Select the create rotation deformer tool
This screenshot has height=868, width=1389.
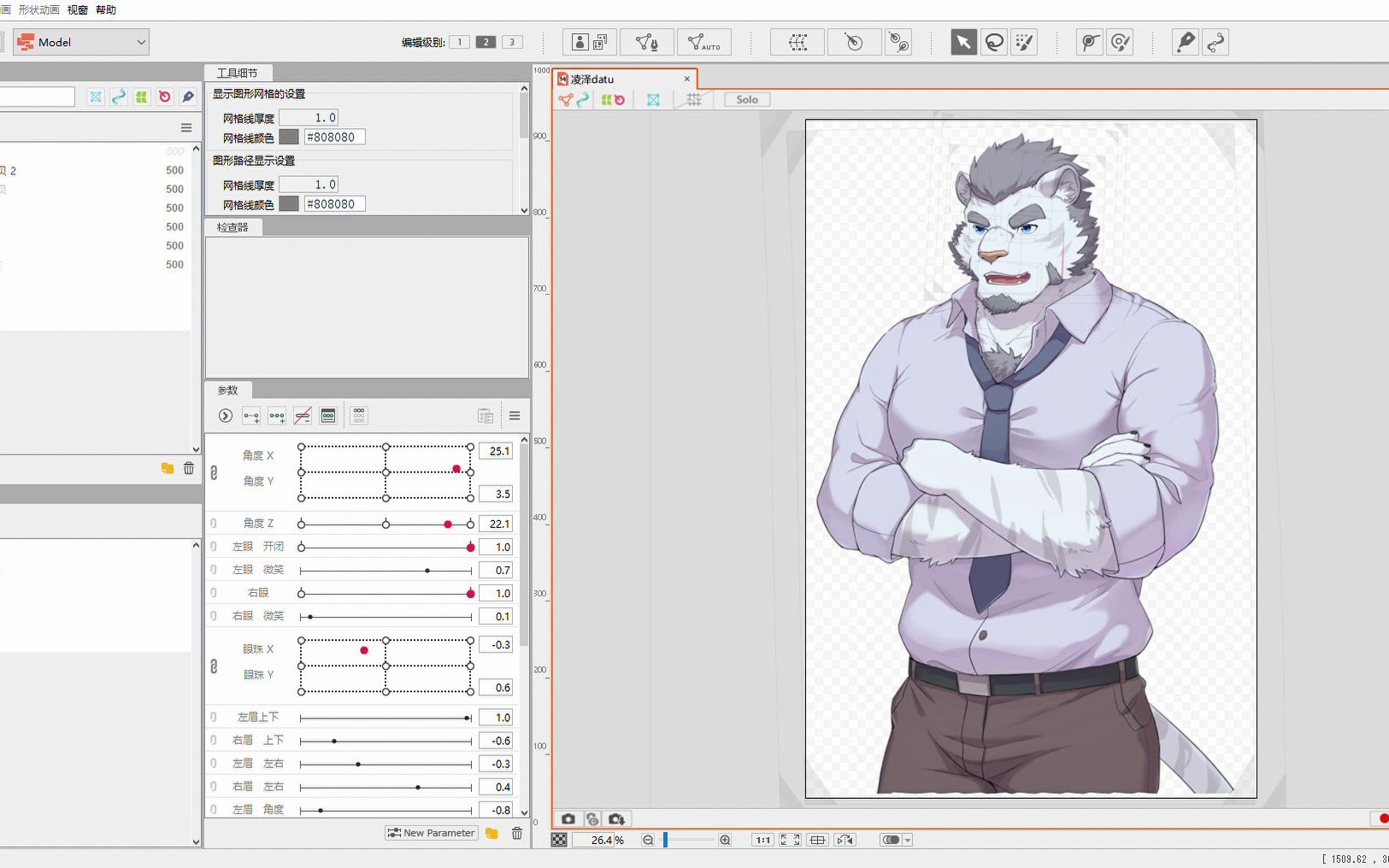coord(855,42)
